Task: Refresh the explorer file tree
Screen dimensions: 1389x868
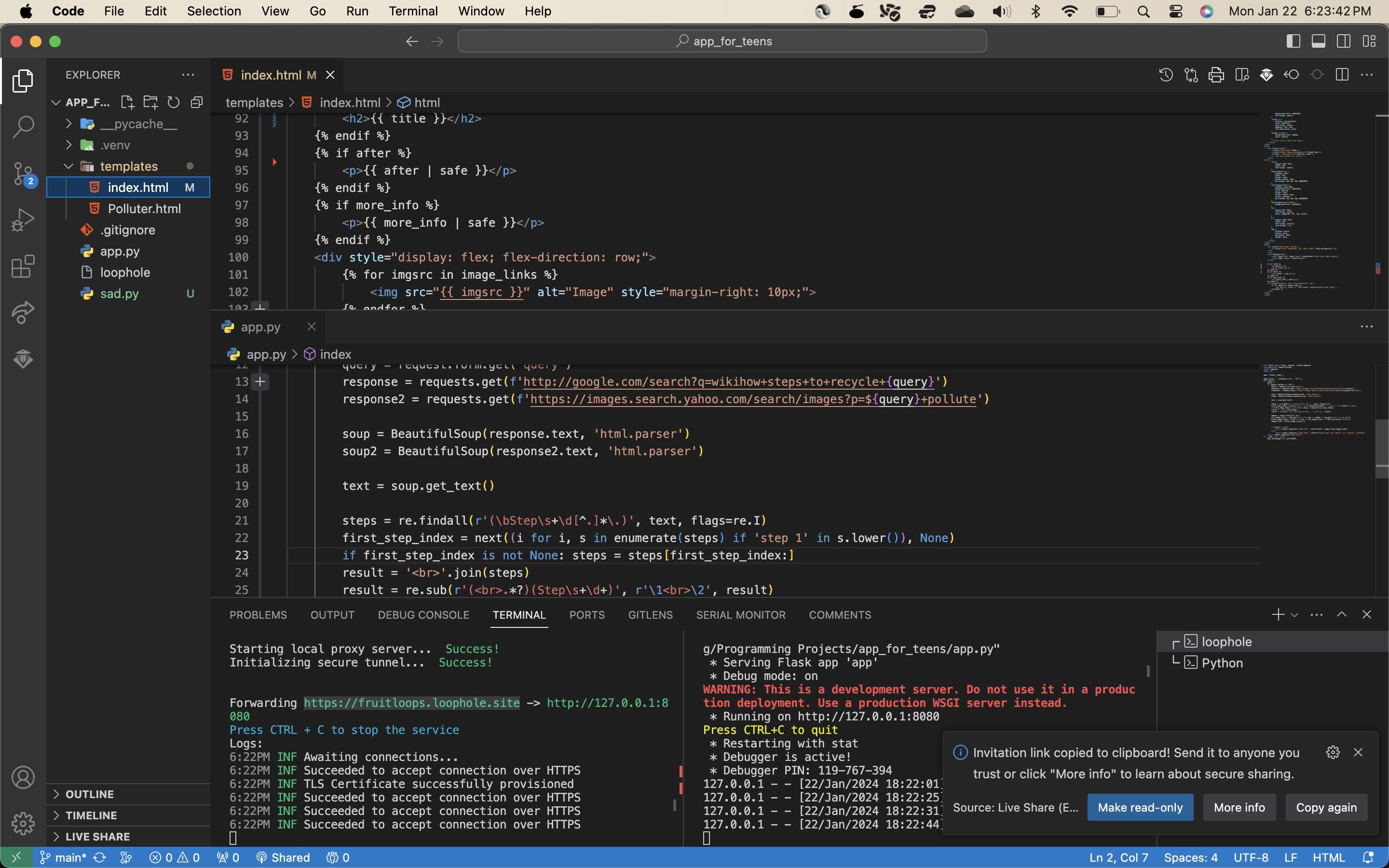Action: coord(173,102)
